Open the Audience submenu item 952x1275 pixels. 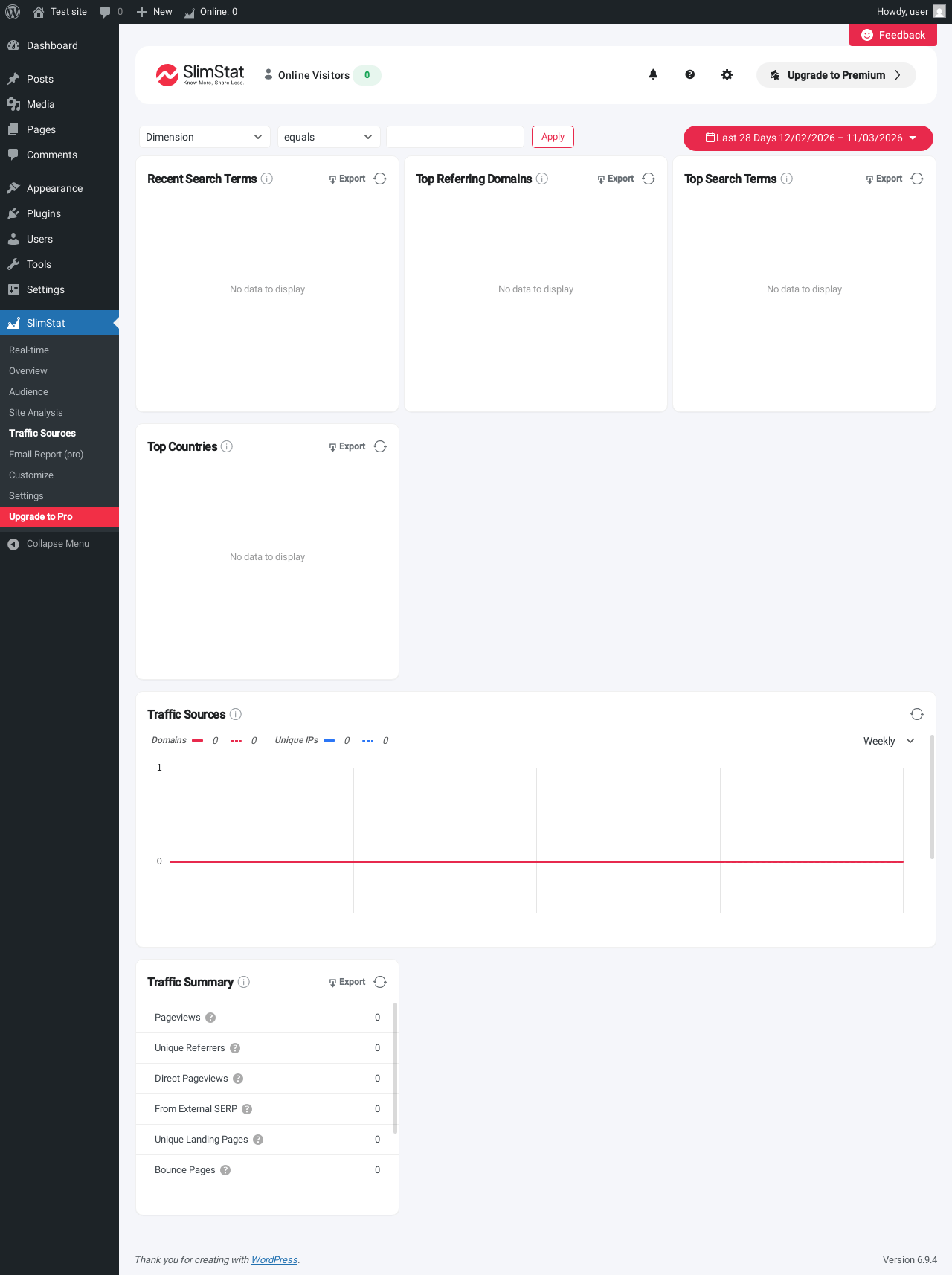tap(28, 391)
